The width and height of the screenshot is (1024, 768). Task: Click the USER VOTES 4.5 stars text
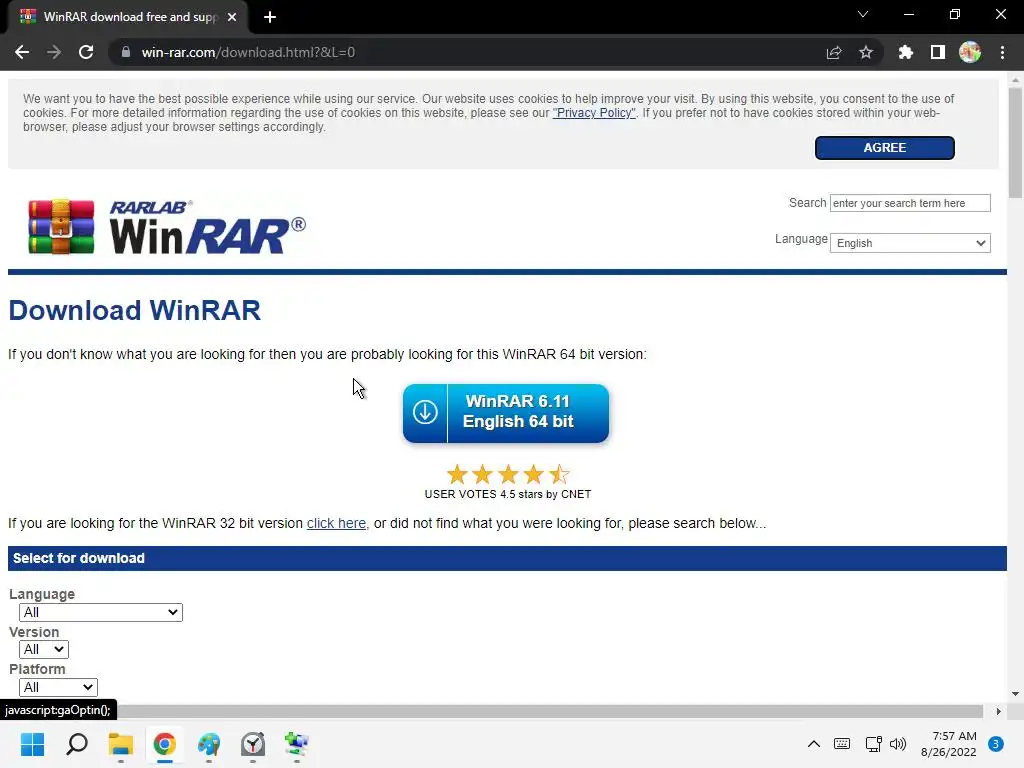pos(507,494)
